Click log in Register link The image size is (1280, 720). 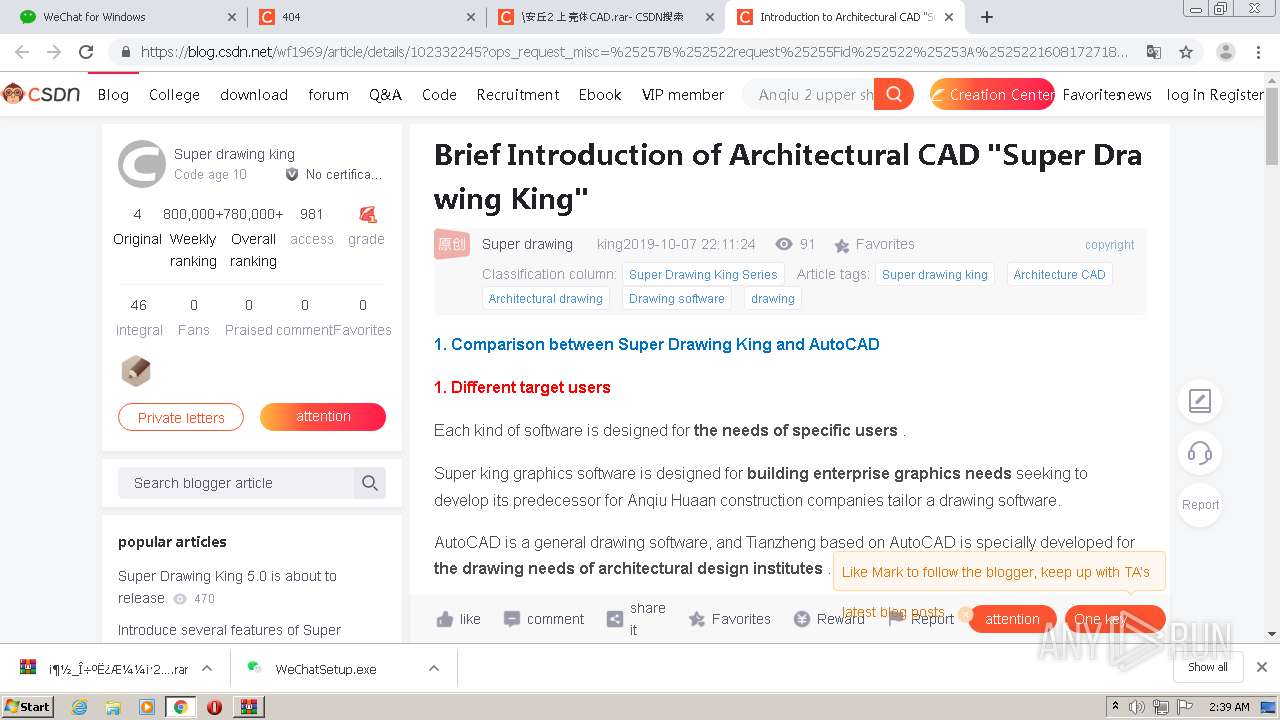coord(1215,94)
